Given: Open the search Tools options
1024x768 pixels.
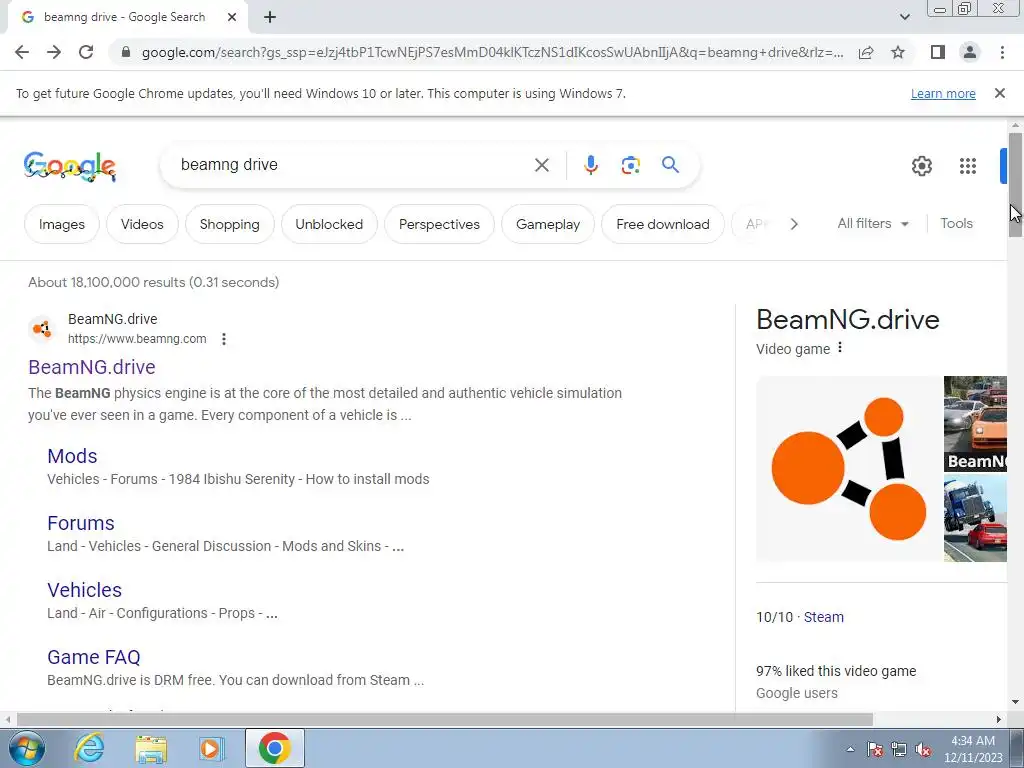Looking at the screenshot, I should coord(956,223).
